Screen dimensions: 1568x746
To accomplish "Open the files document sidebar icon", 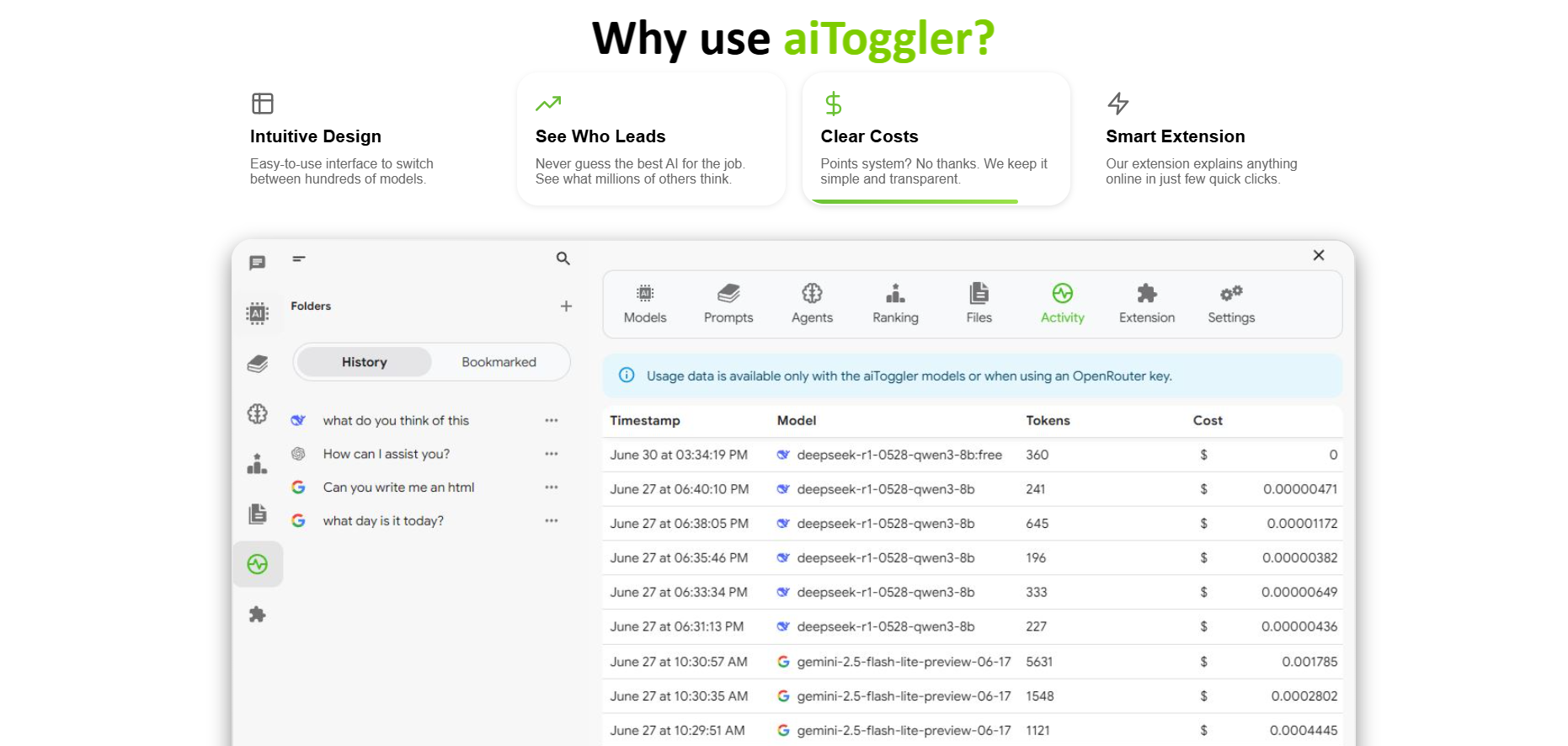I will (258, 514).
